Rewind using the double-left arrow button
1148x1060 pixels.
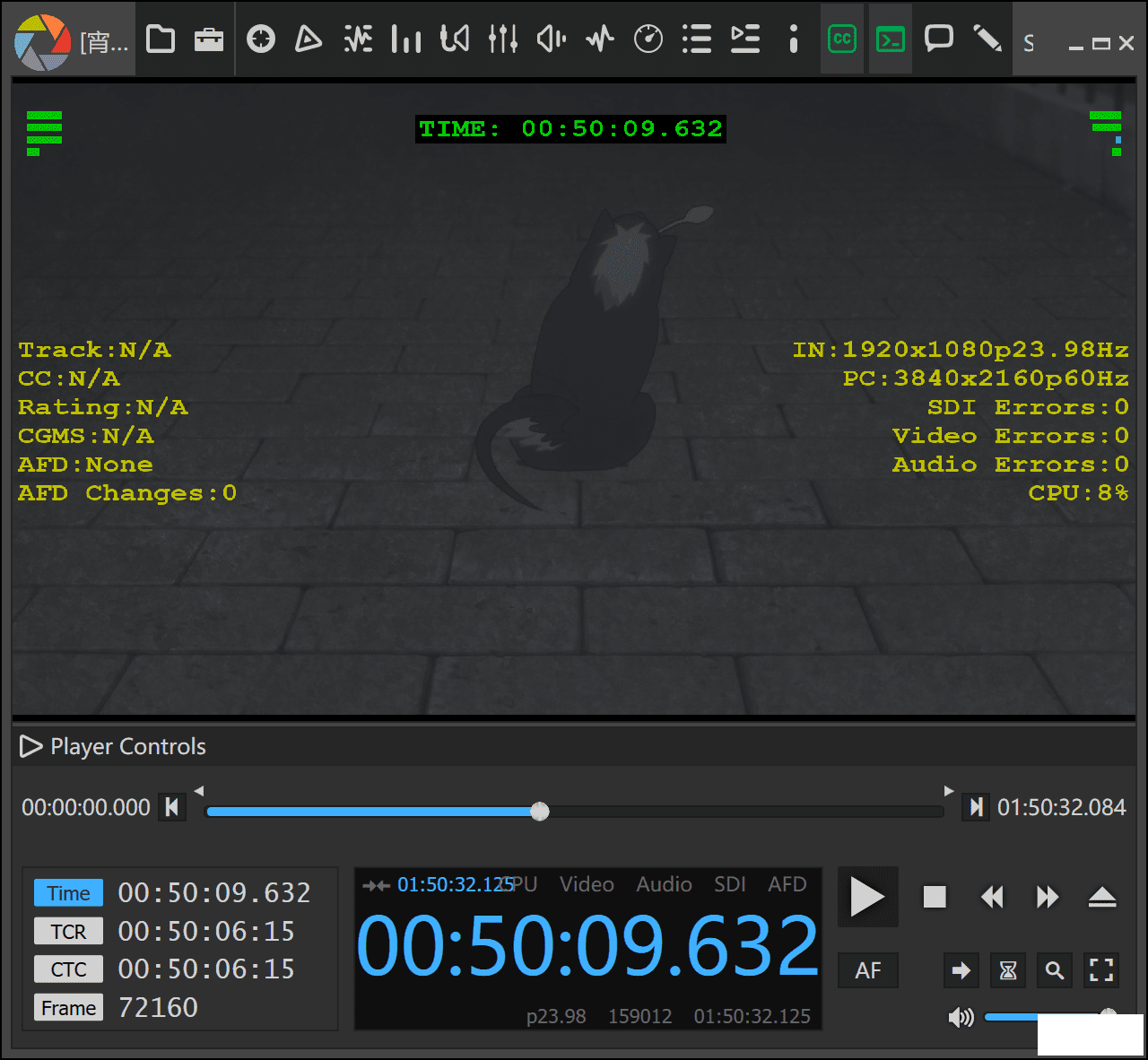992,897
